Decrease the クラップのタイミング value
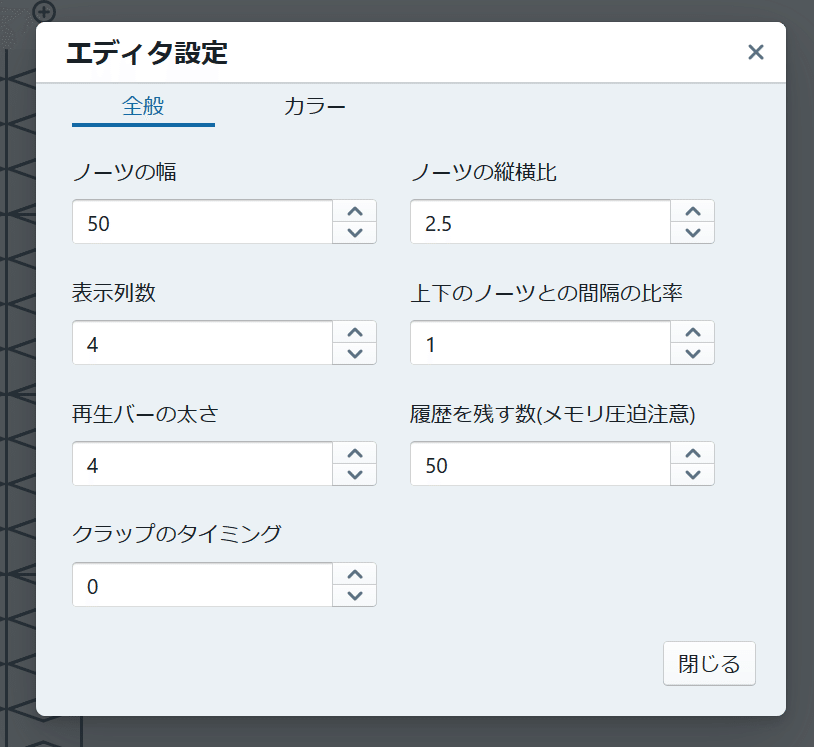The height and width of the screenshot is (747, 814). 354,595
